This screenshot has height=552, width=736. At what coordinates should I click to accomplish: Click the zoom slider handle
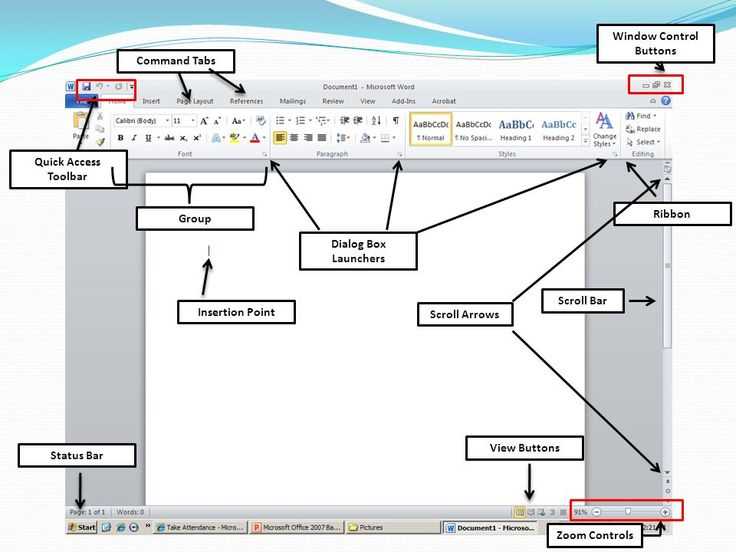tap(628, 512)
